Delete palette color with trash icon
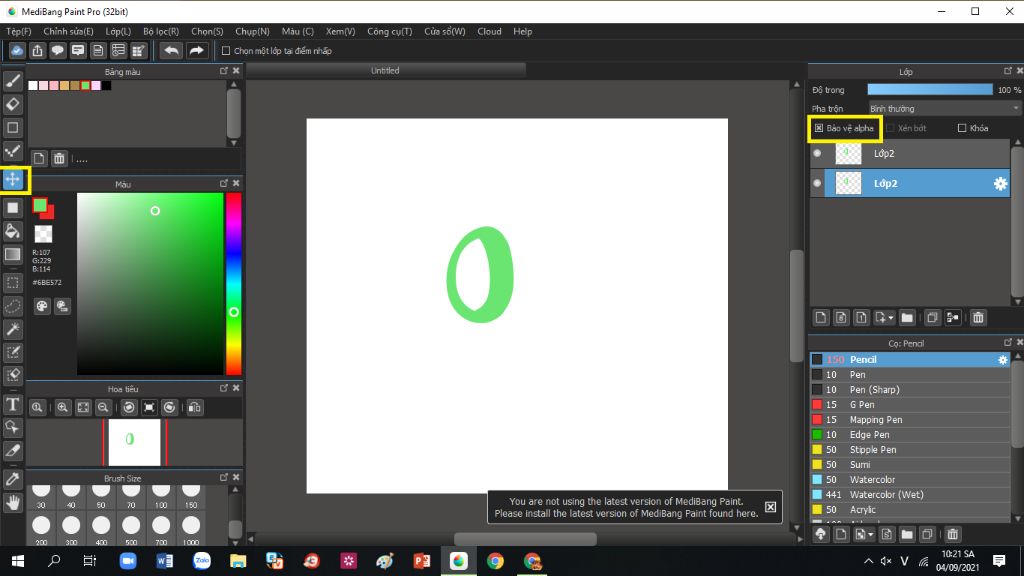This screenshot has width=1024, height=576. pos(59,159)
